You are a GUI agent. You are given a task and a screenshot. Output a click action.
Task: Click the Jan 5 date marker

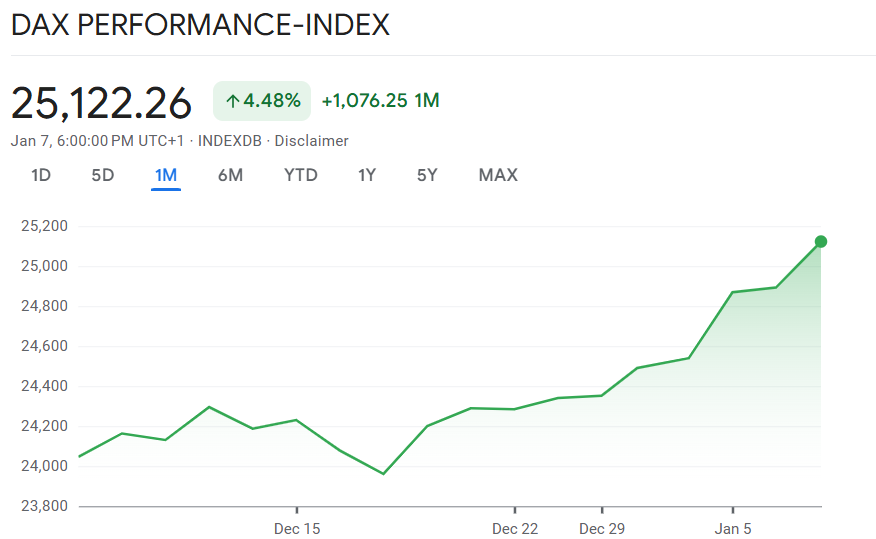(x=733, y=528)
